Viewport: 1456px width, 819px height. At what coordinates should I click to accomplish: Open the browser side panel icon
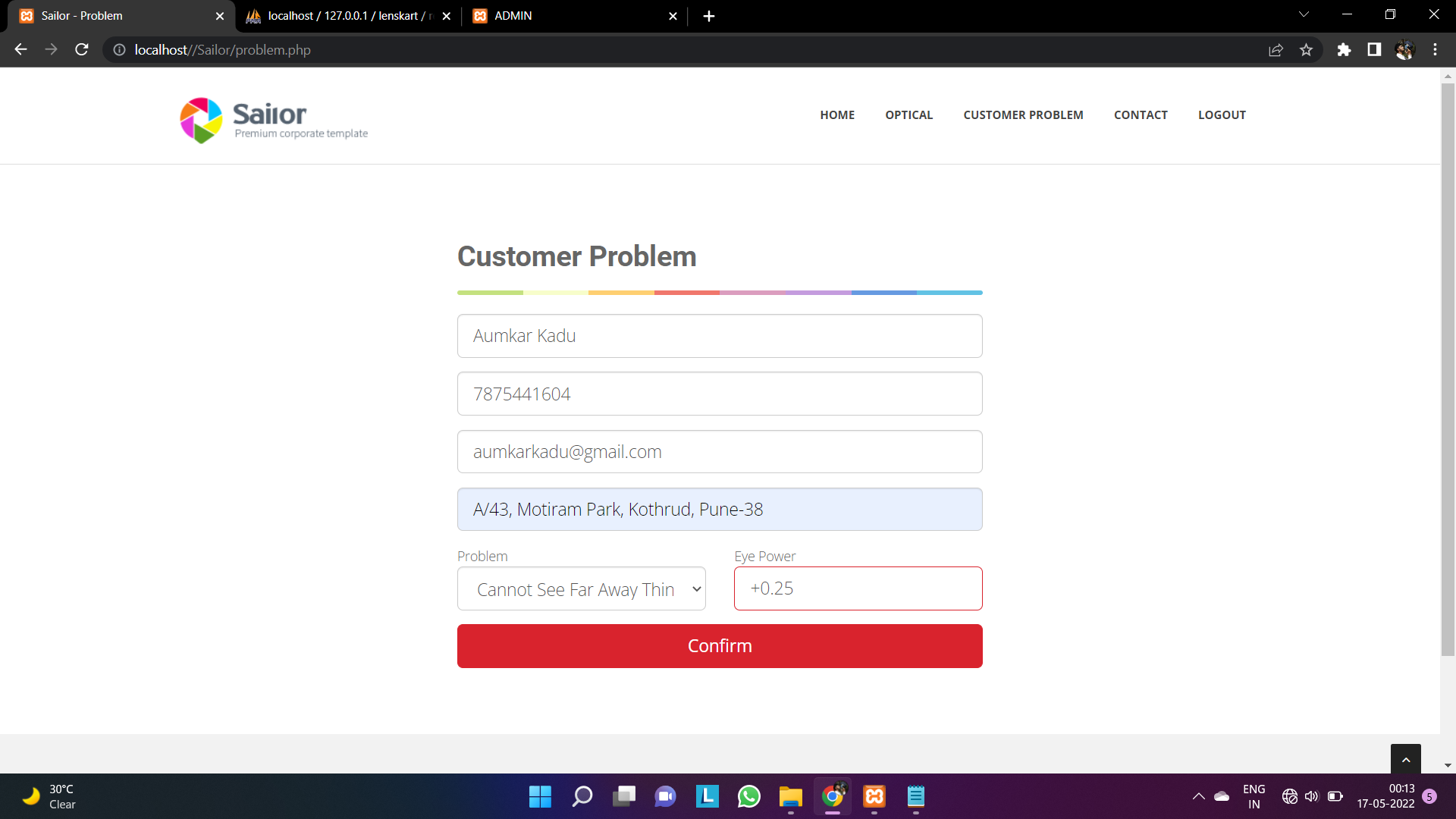[1374, 50]
